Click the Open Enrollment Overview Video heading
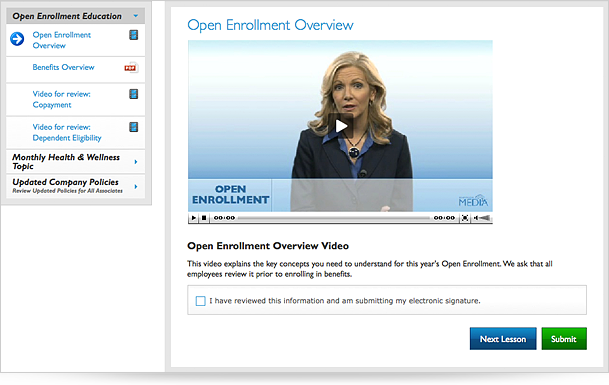The width and height of the screenshot is (609, 385). (x=268, y=246)
